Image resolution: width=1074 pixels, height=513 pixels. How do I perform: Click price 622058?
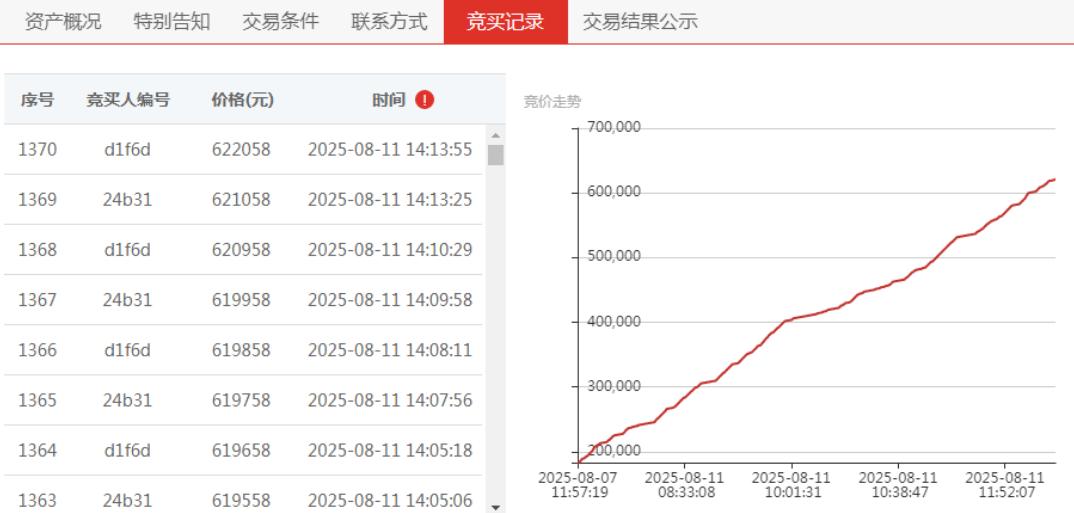pos(241,149)
